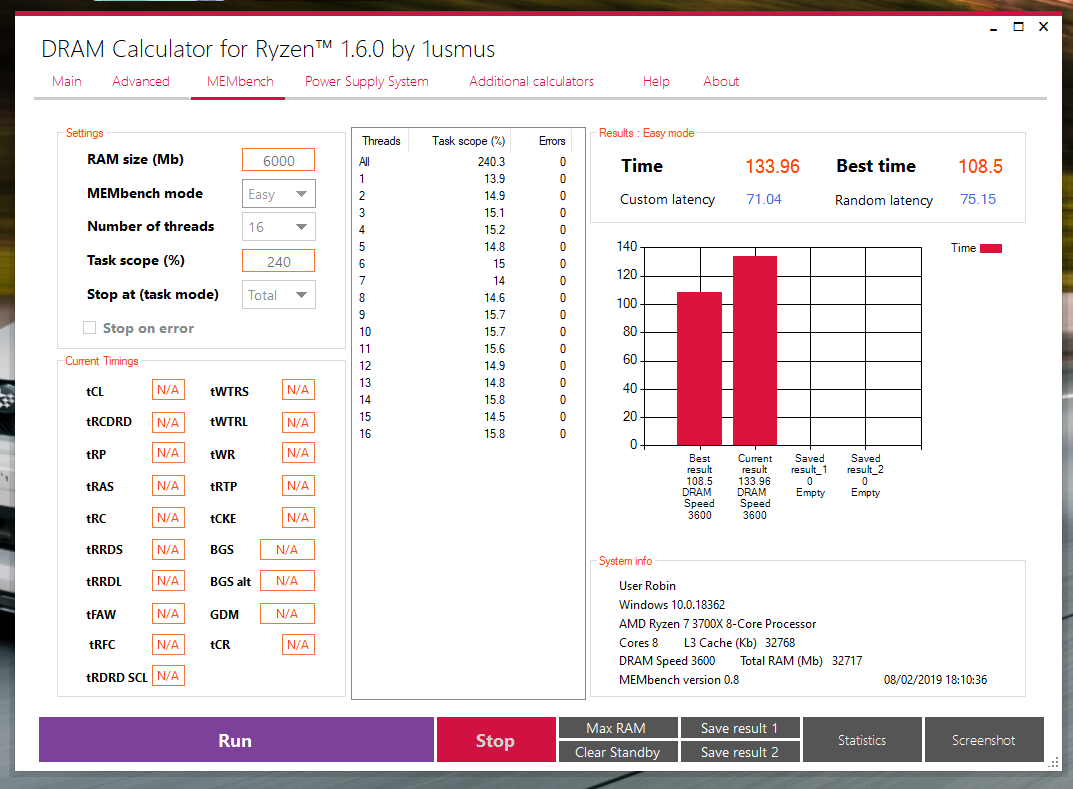Click the tRP timing value field
Screen dimensions: 1073x789
[168, 453]
